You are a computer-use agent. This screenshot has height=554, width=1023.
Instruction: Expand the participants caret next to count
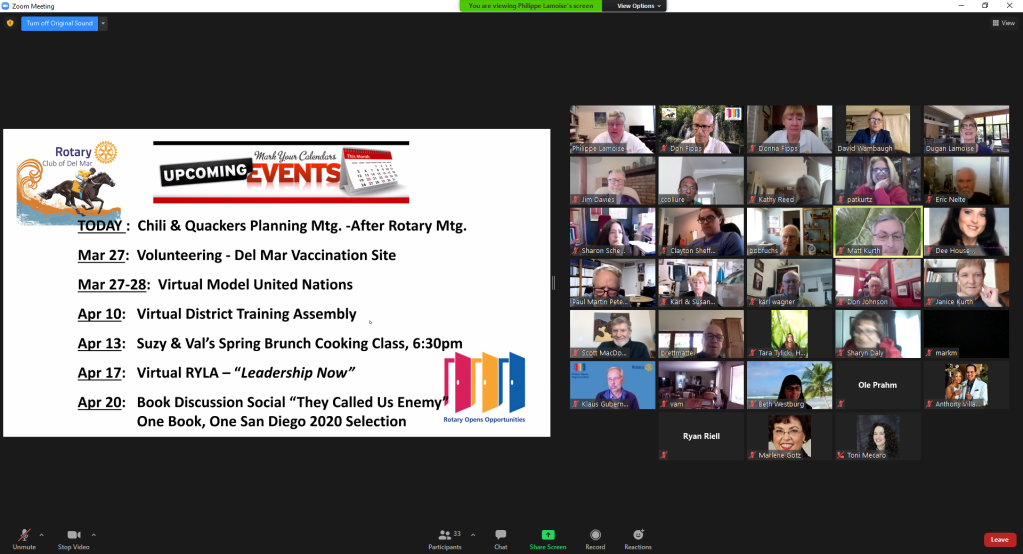[473, 534]
